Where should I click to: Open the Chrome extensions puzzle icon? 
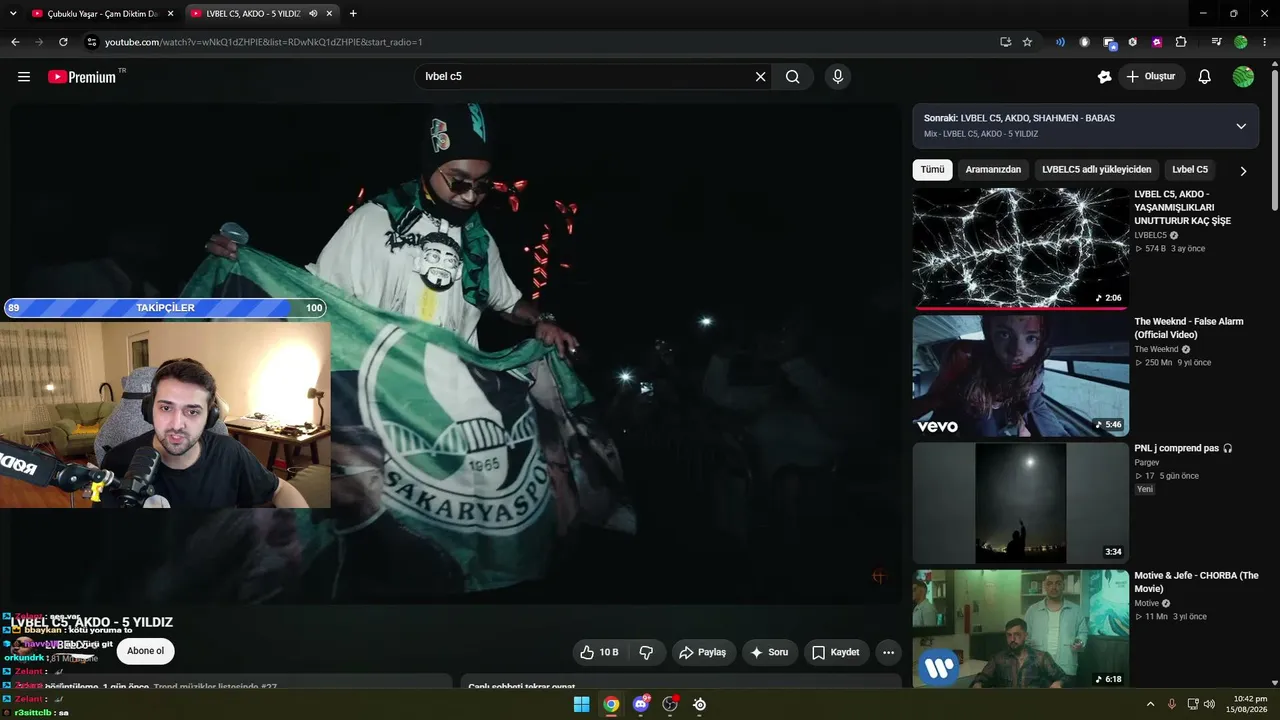(x=1181, y=42)
